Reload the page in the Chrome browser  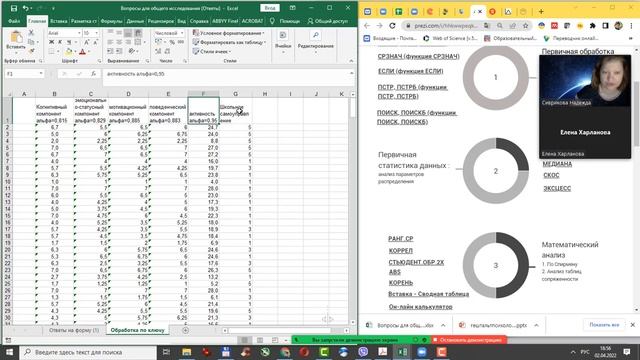coord(392,26)
